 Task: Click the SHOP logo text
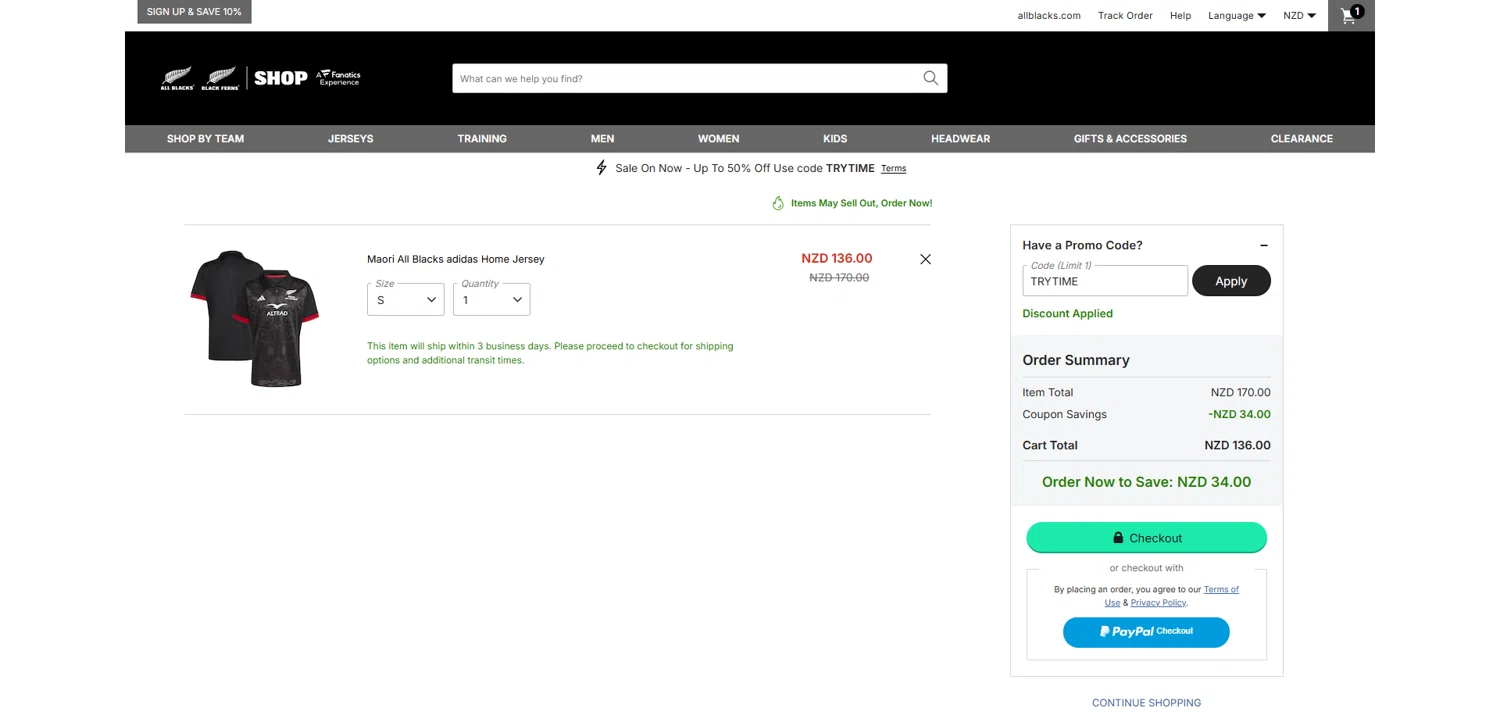(x=280, y=78)
